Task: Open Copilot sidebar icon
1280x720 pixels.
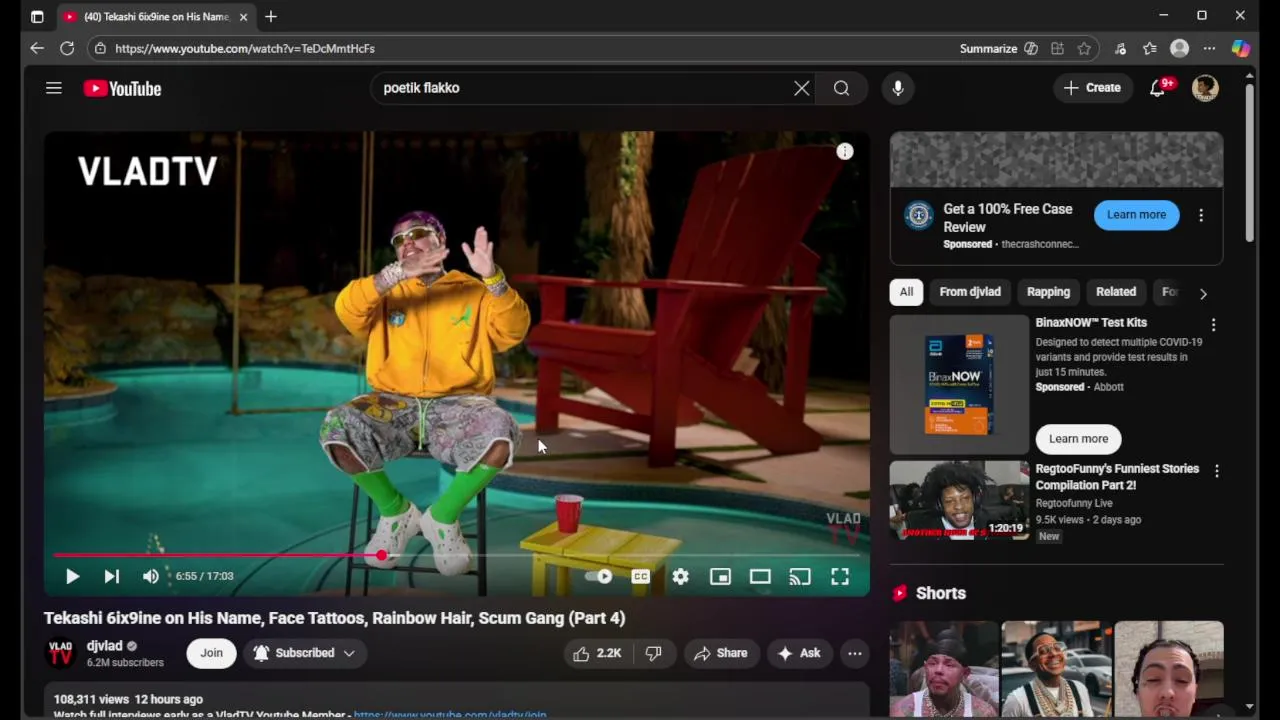Action: (1240, 48)
